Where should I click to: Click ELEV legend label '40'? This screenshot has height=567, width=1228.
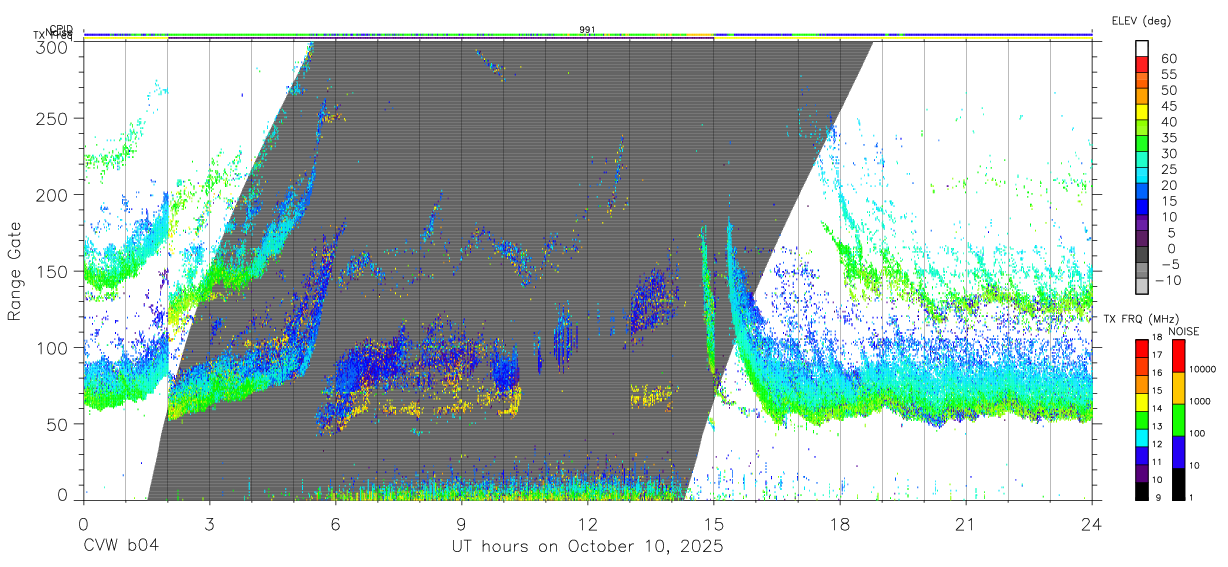tap(1168, 122)
